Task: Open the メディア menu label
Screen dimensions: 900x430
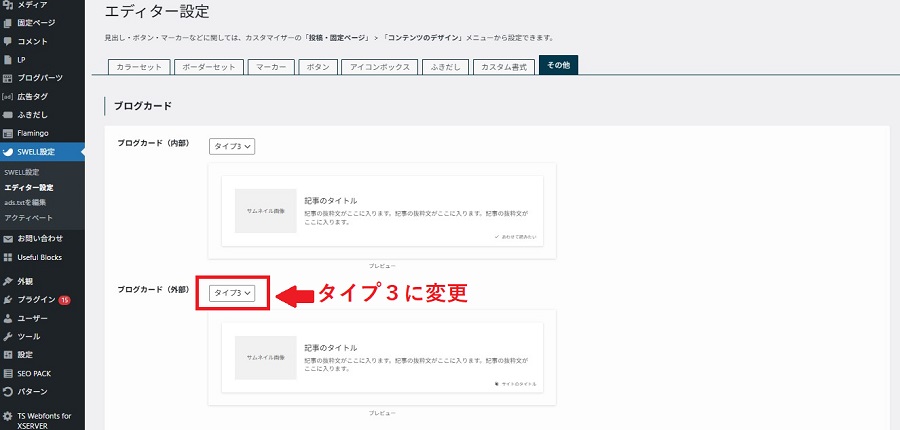Action: 32,5
